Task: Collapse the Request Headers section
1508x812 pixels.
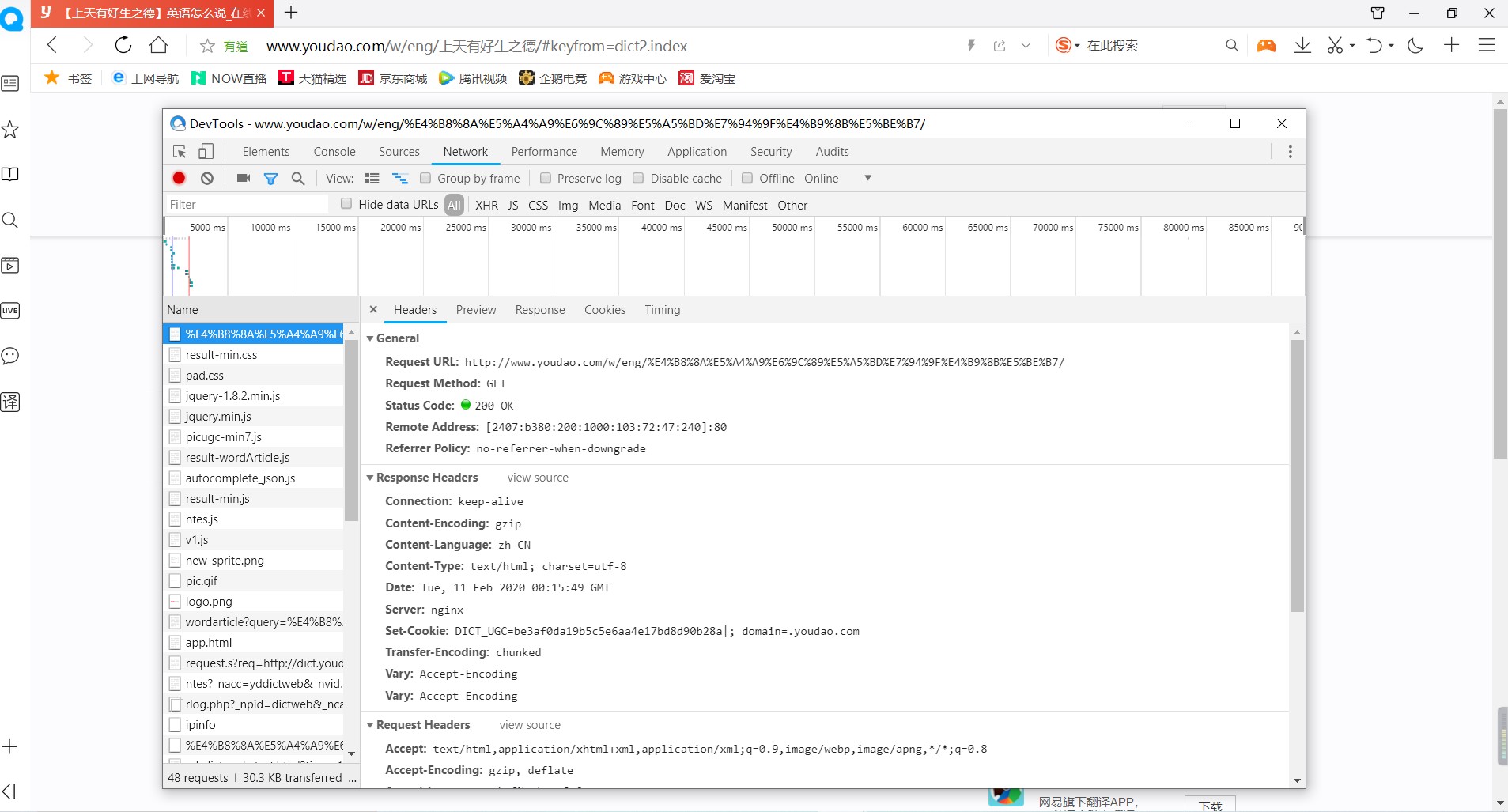Action: 370,725
